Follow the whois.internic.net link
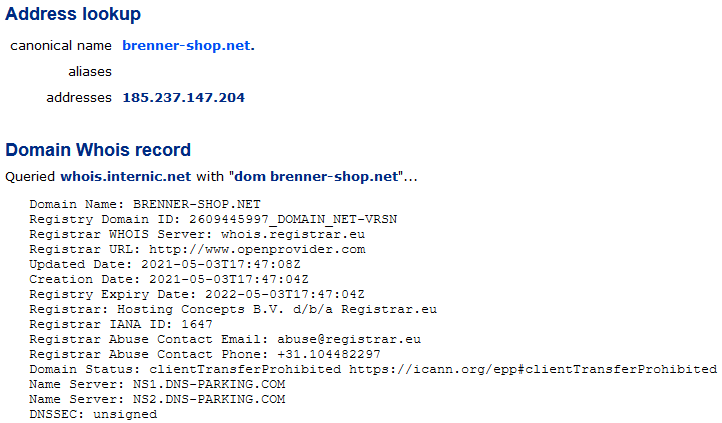722x423 pixels. 126,177
